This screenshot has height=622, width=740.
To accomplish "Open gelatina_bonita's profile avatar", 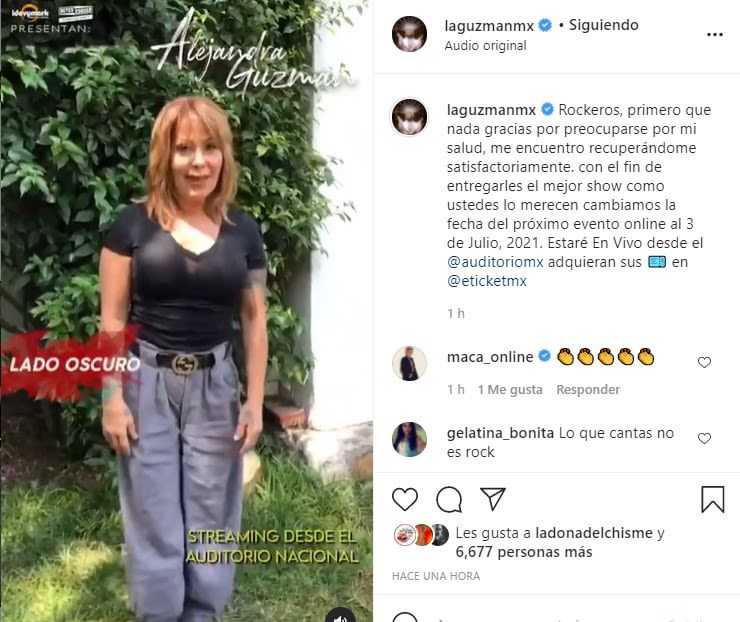I will click(x=409, y=439).
